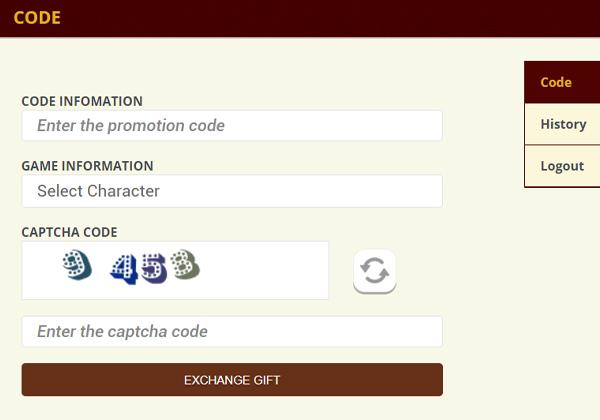Viewport: 600px width, 420px height.
Task: Click the gray-green digit 8 in the captcha
Action: pyautogui.click(x=185, y=264)
